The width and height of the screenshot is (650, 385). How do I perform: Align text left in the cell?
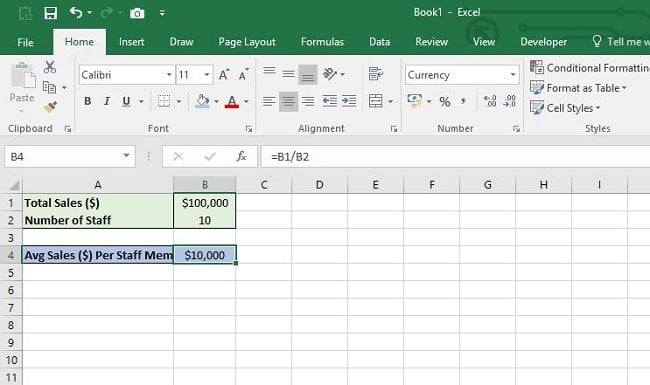(269, 101)
